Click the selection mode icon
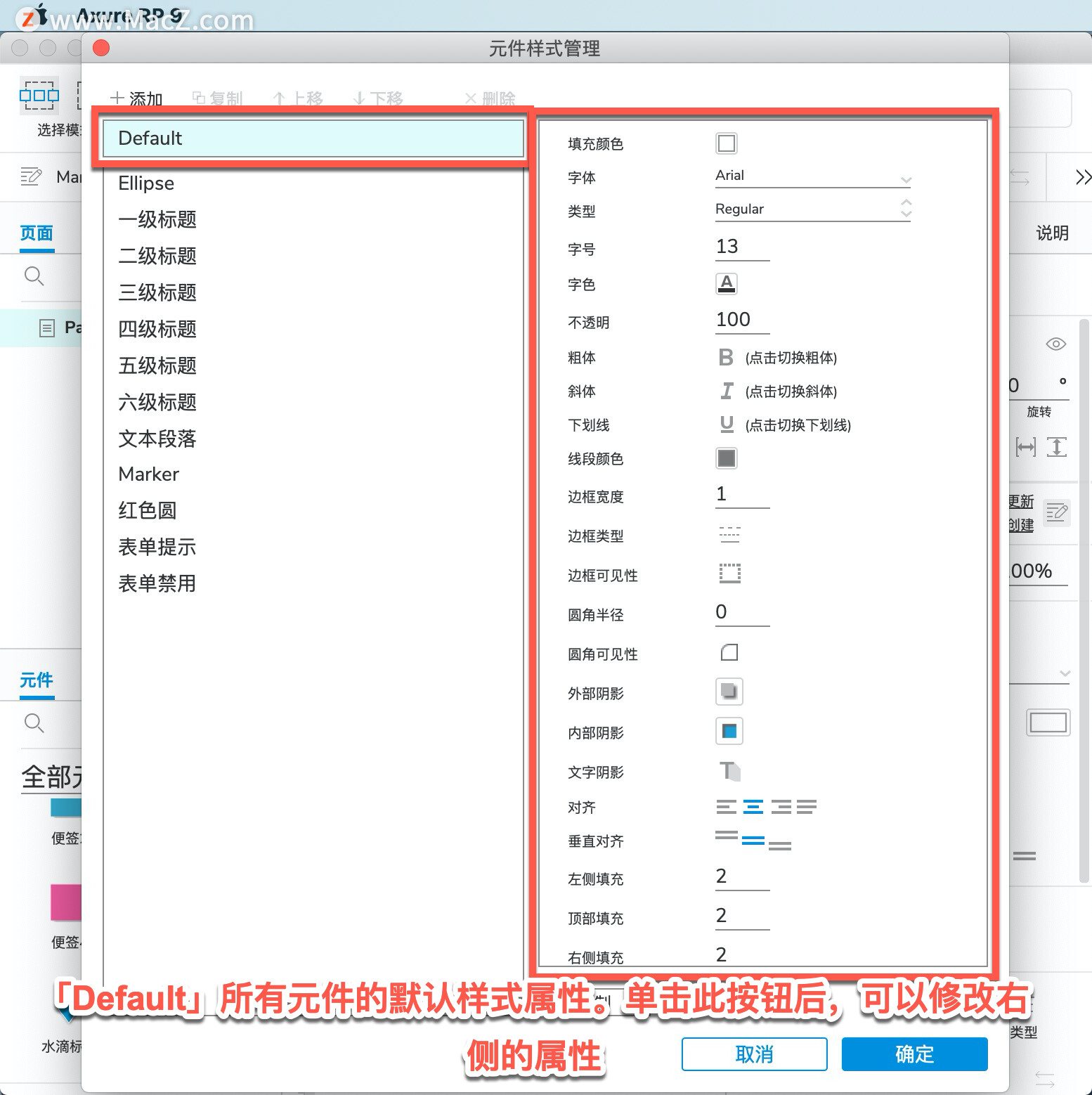Viewport: 1092px width, 1095px height. [x=39, y=95]
